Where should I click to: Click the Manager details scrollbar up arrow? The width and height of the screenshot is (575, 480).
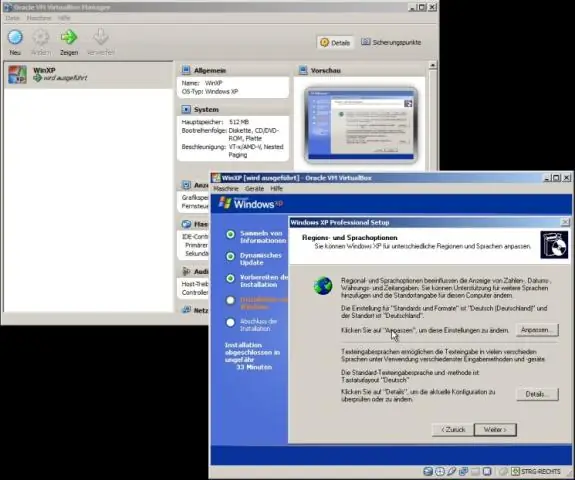point(433,65)
